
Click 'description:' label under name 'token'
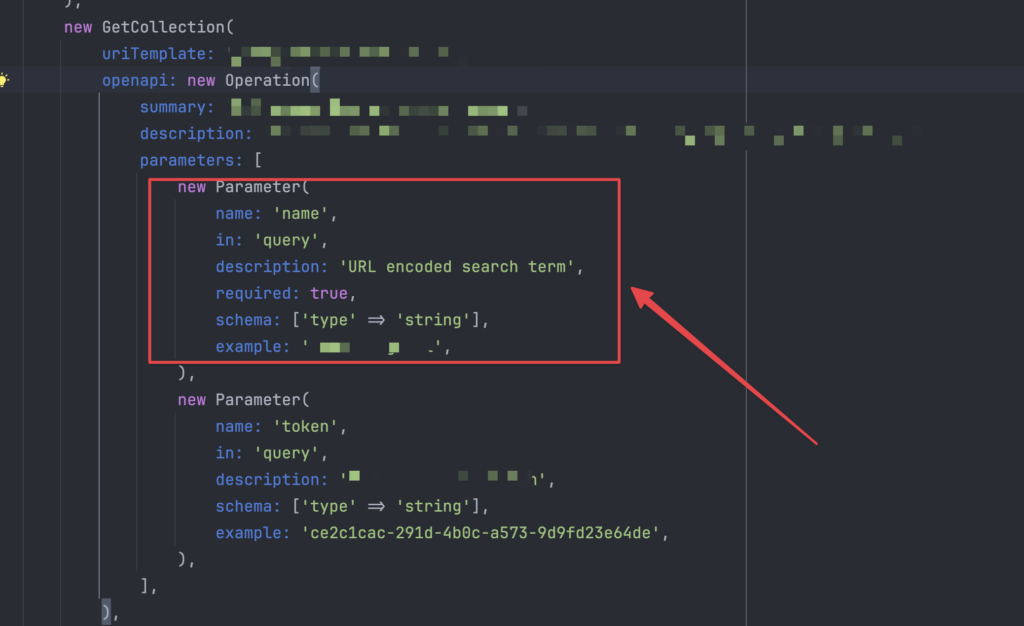(272, 480)
